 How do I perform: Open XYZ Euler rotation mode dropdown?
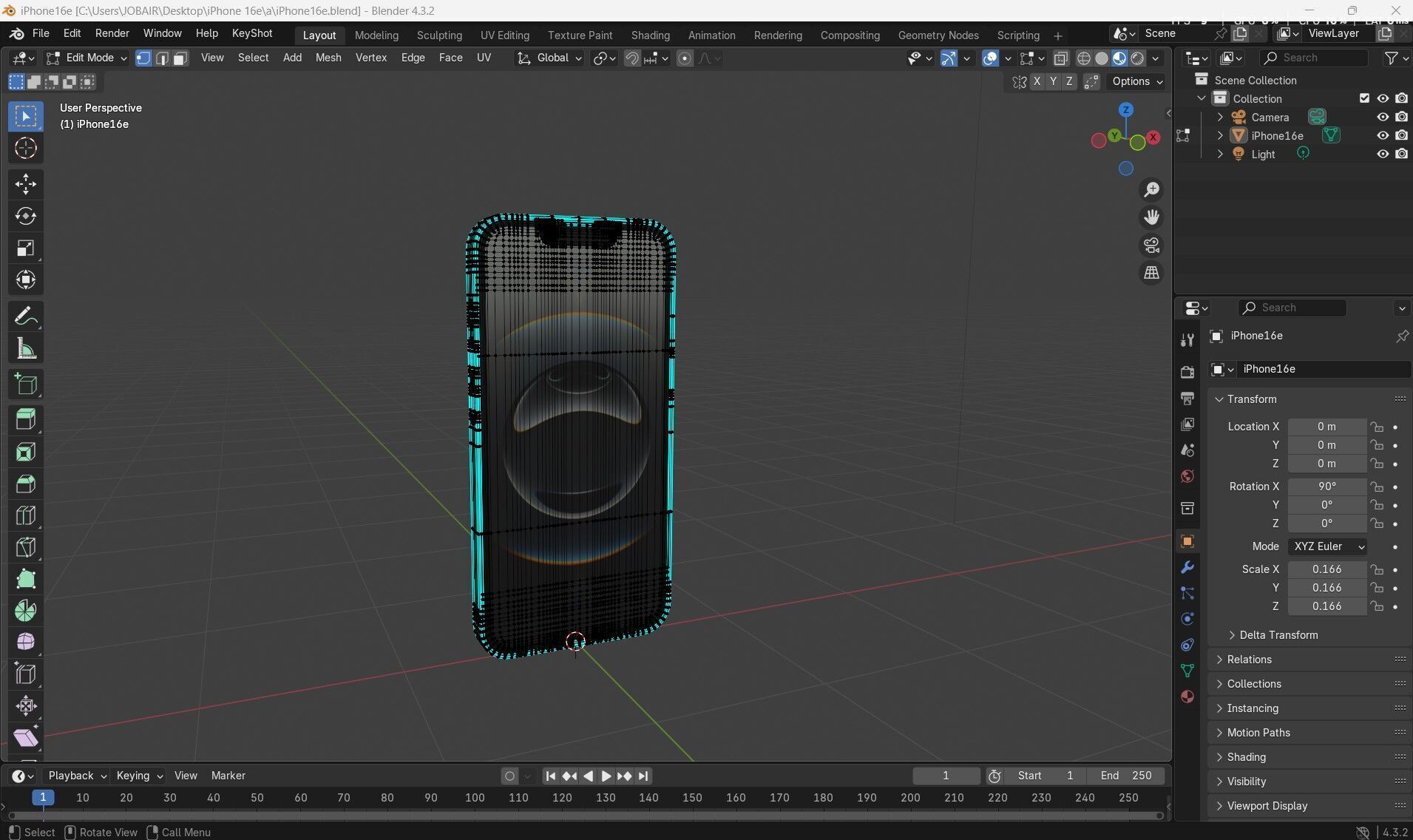(1327, 546)
